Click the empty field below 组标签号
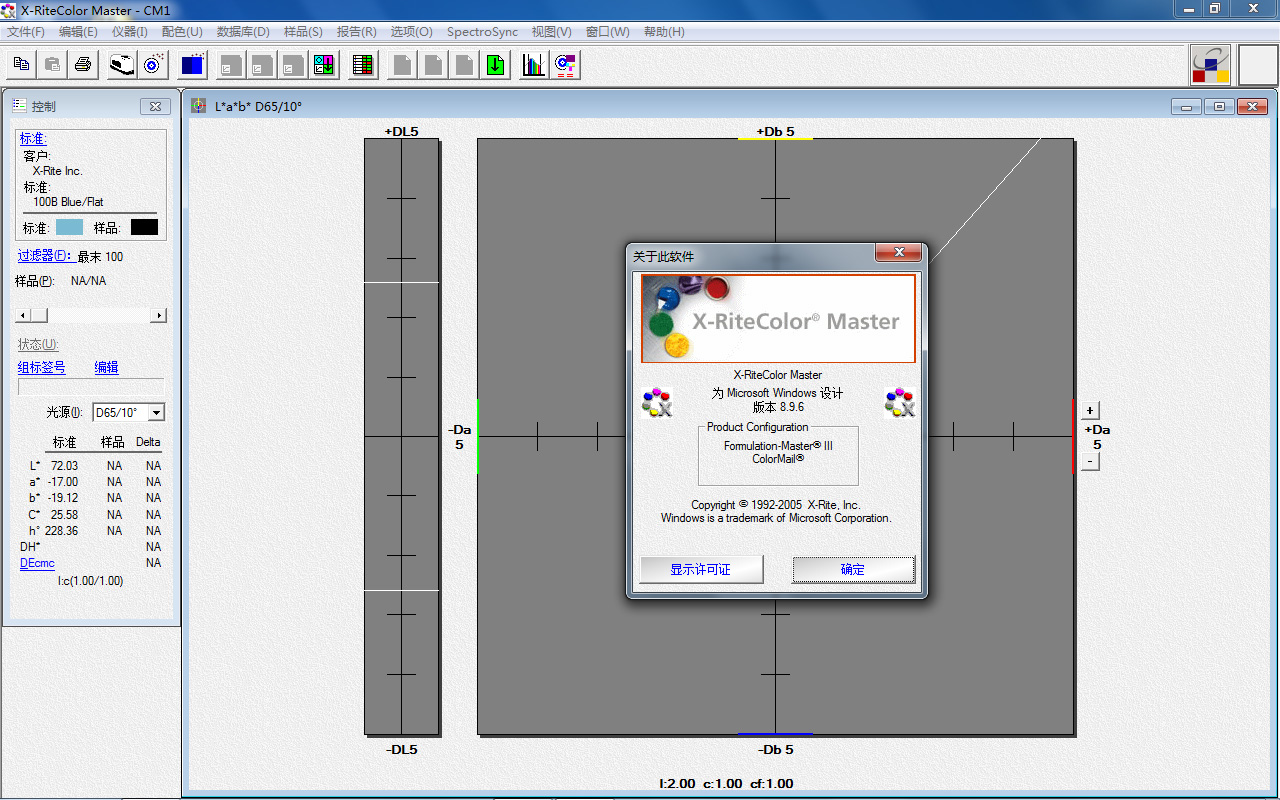The height and width of the screenshot is (800, 1280). click(x=91, y=387)
